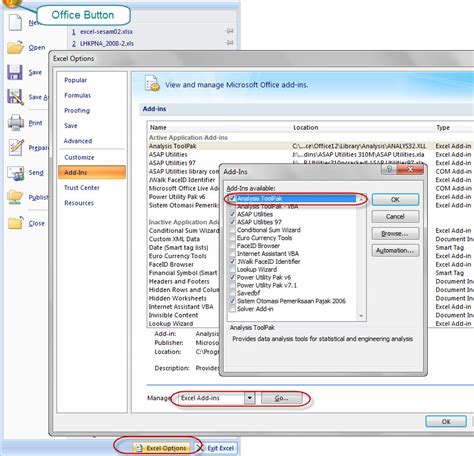Select Analysis ToolPak row in add-ins table
This screenshot has height=456, width=474.
point(311,146)
